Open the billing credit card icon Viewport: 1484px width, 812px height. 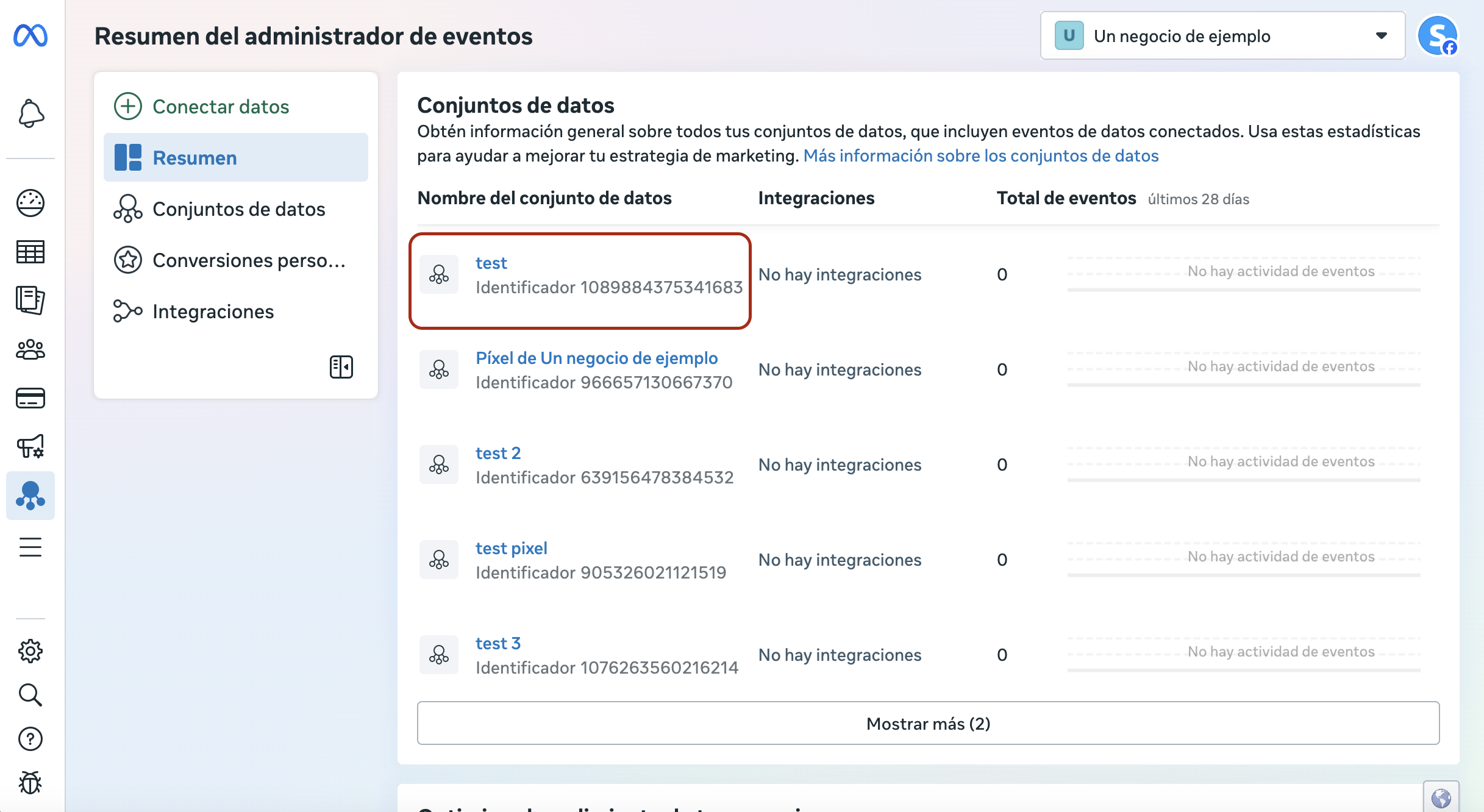(30, 398)
